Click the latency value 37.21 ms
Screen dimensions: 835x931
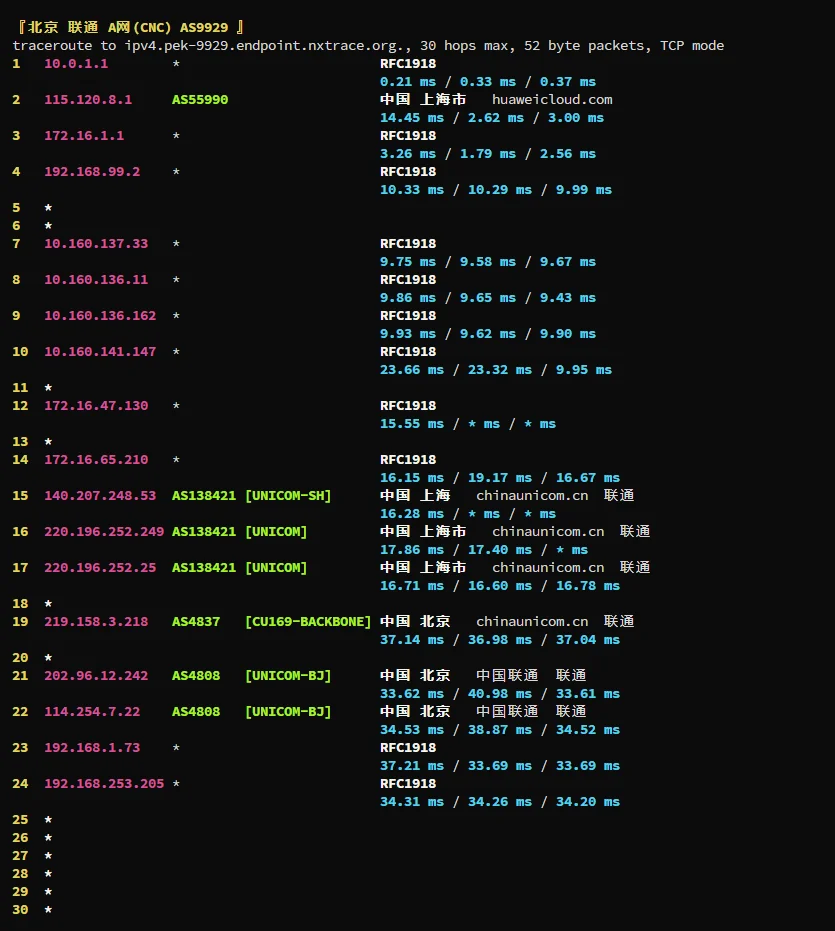412,766
